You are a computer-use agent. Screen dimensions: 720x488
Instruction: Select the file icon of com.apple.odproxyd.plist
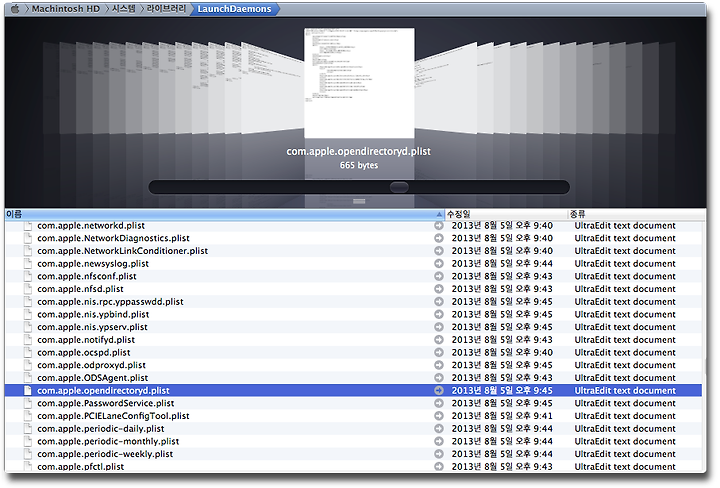[28, 365]
